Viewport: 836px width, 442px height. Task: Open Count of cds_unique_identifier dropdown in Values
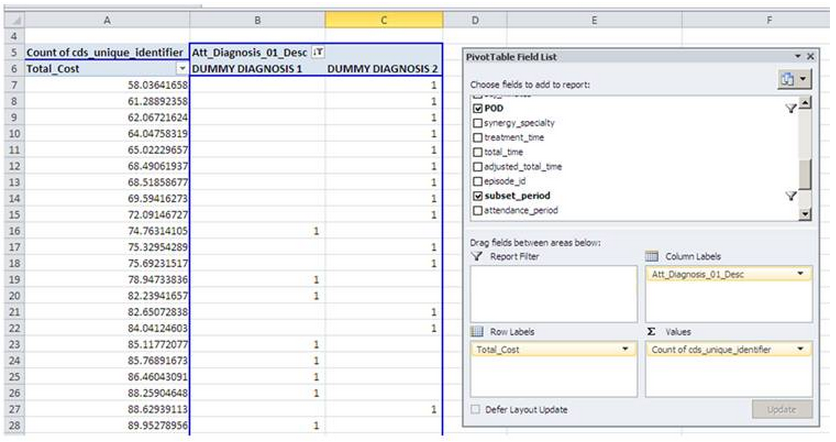(x=800, y=349)
